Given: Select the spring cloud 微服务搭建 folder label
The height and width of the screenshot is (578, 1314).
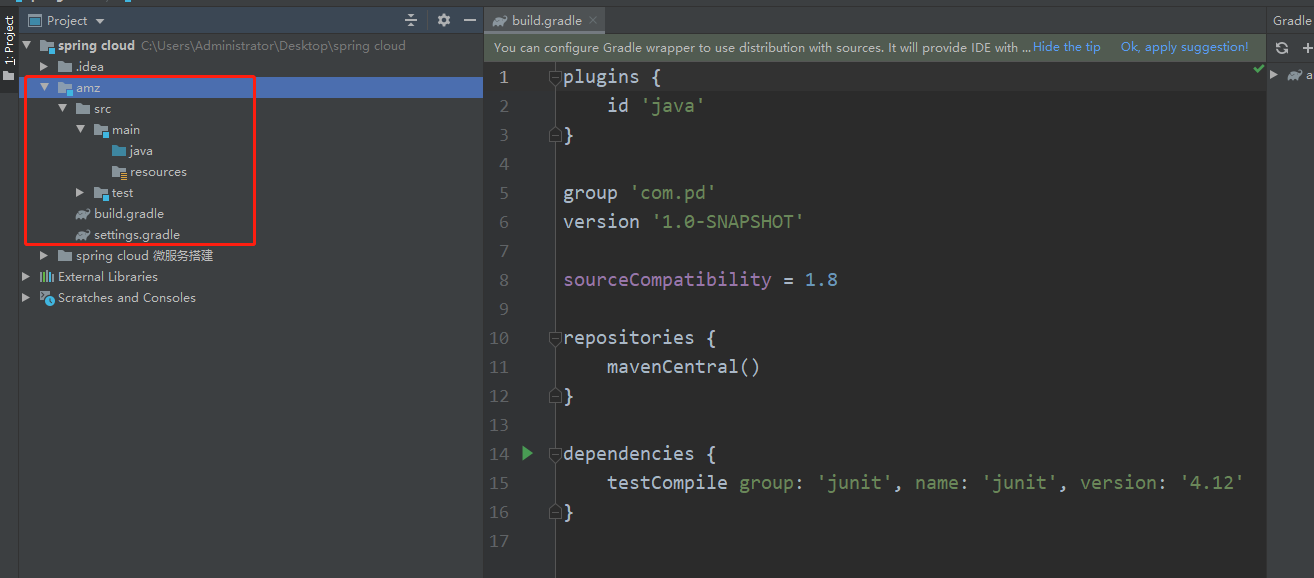Looking at the screenshot, I should [144, 256].
